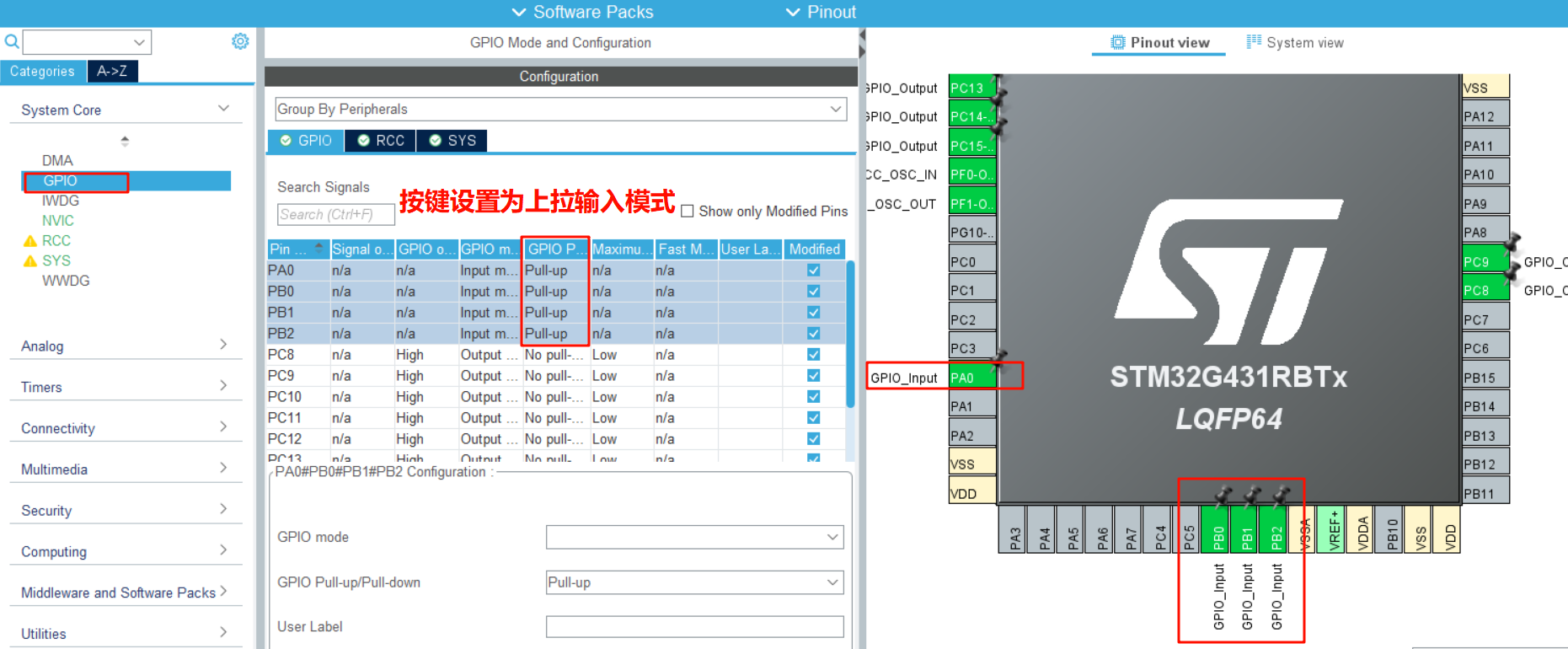Select NVIC in System Core list
Image resolution: width=1568 pixels, height=649 pixels.
(x=58, y=221)
